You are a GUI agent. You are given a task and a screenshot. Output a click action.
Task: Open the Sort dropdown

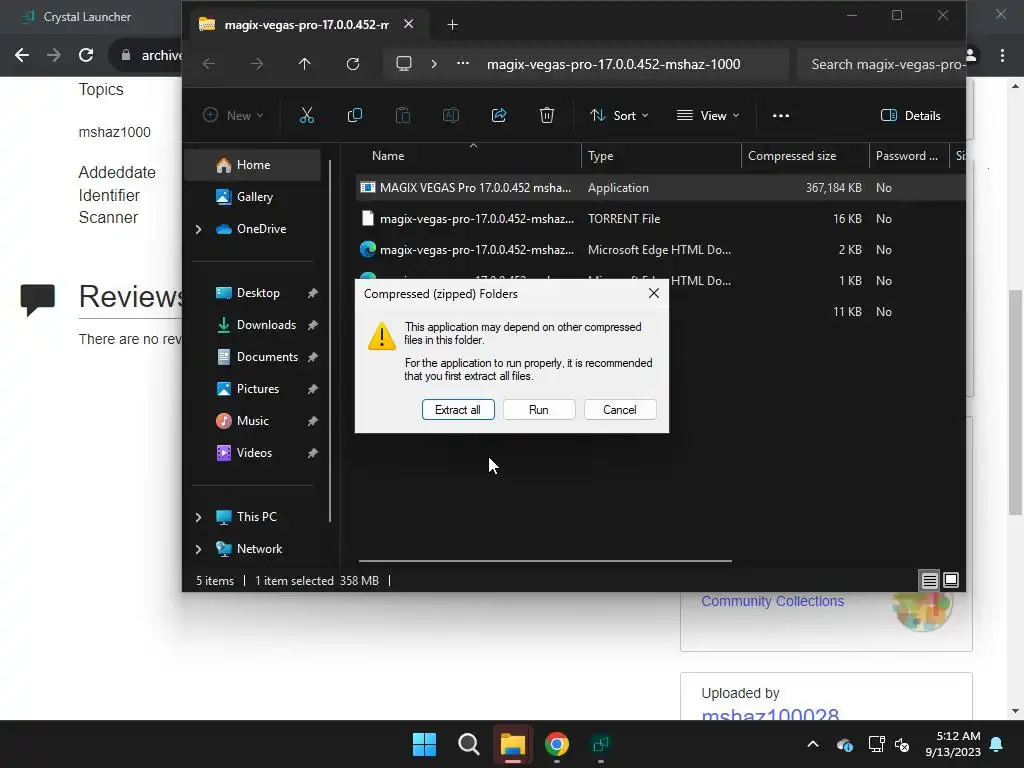click(618, 116)
